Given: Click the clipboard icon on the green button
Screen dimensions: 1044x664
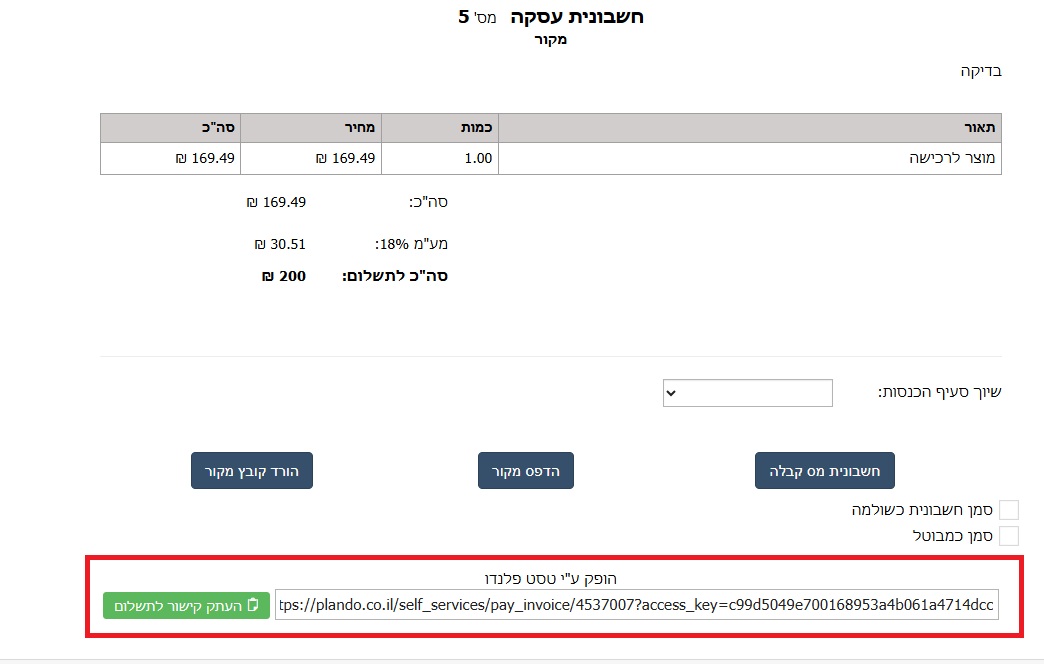Looking at the screenshot, I should tap(253, 605).
